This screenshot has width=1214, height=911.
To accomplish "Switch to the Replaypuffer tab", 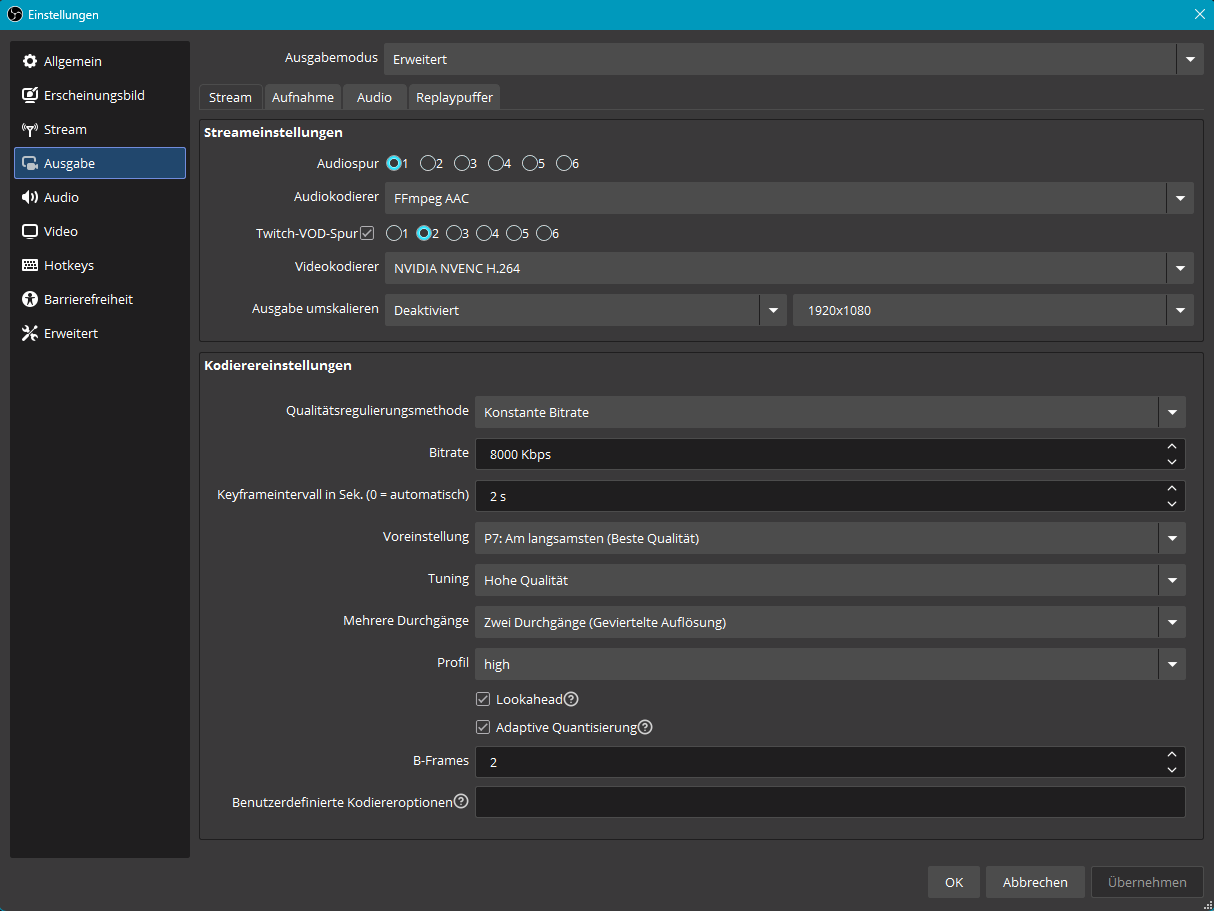I will coord(454,97).
